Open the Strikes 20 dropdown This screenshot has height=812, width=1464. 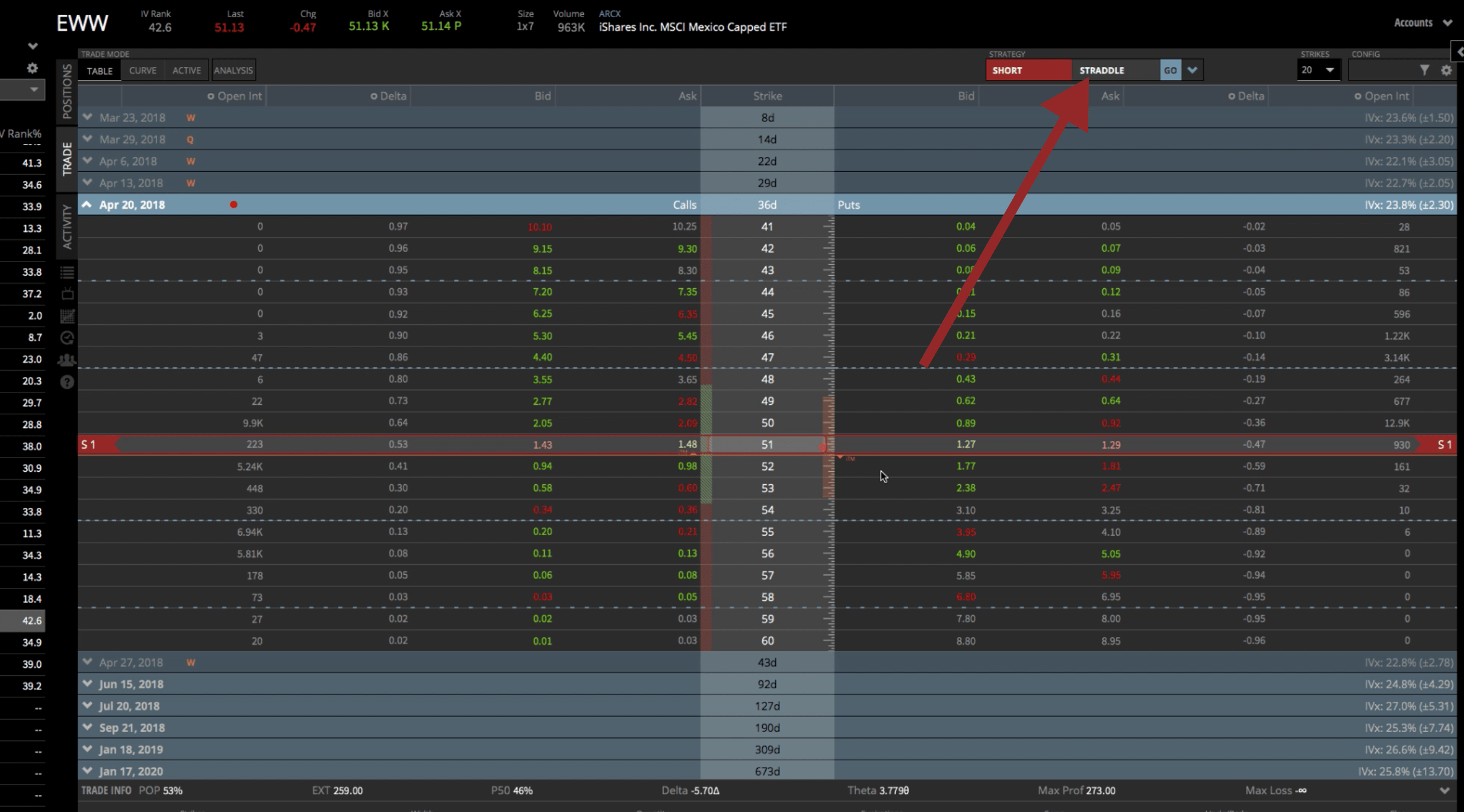coord(1318,70)
